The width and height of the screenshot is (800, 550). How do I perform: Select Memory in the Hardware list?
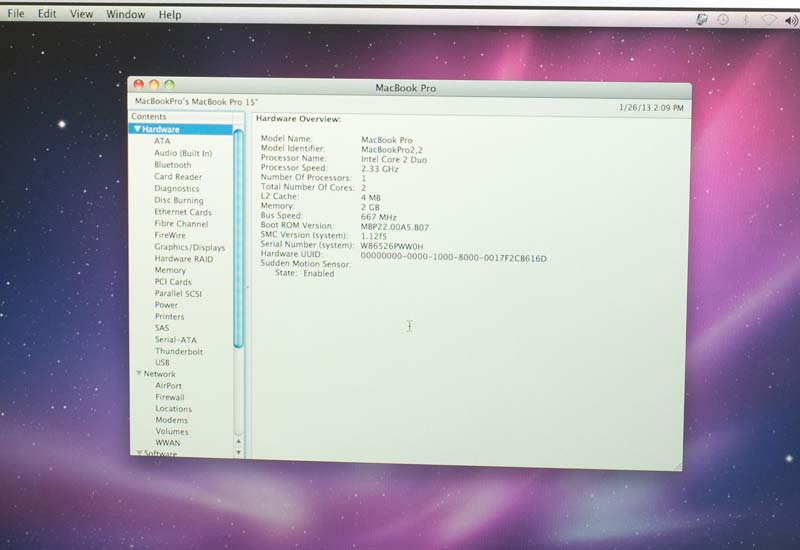170,270
